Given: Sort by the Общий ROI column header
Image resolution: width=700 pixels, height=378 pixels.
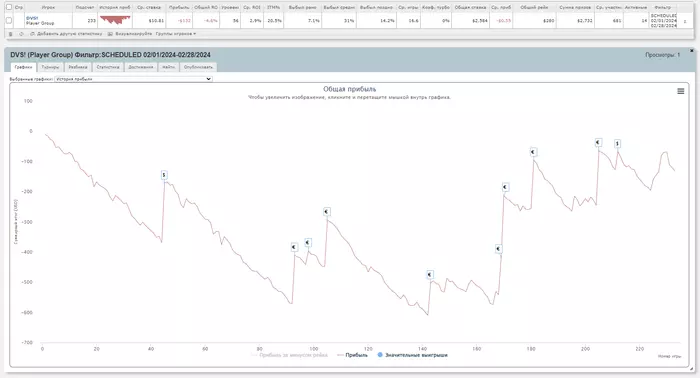Looking at the screenshot, I should coord(206,8).
